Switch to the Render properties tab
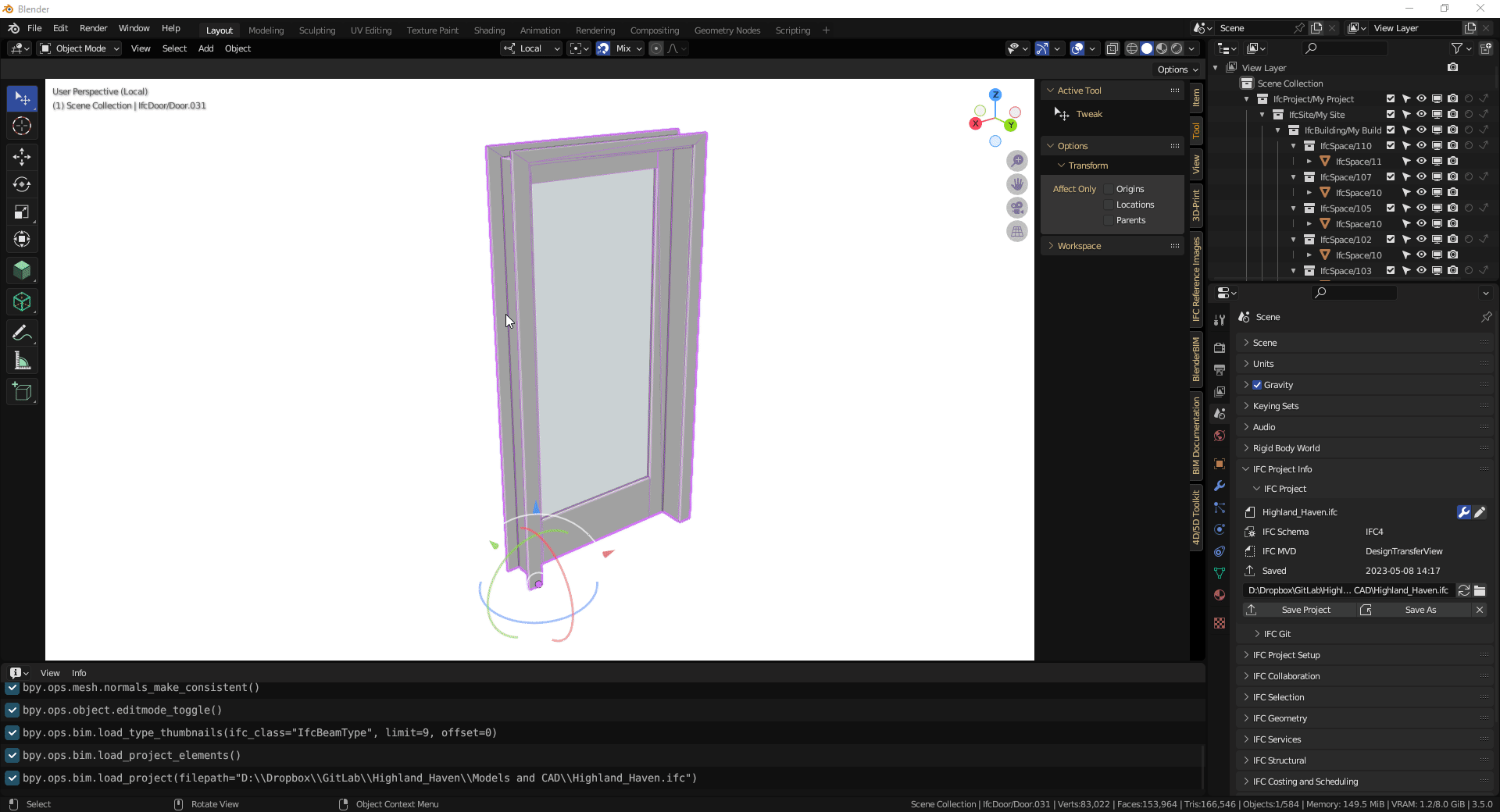The image size is (1500, 812). click(x=1219, y=347)
